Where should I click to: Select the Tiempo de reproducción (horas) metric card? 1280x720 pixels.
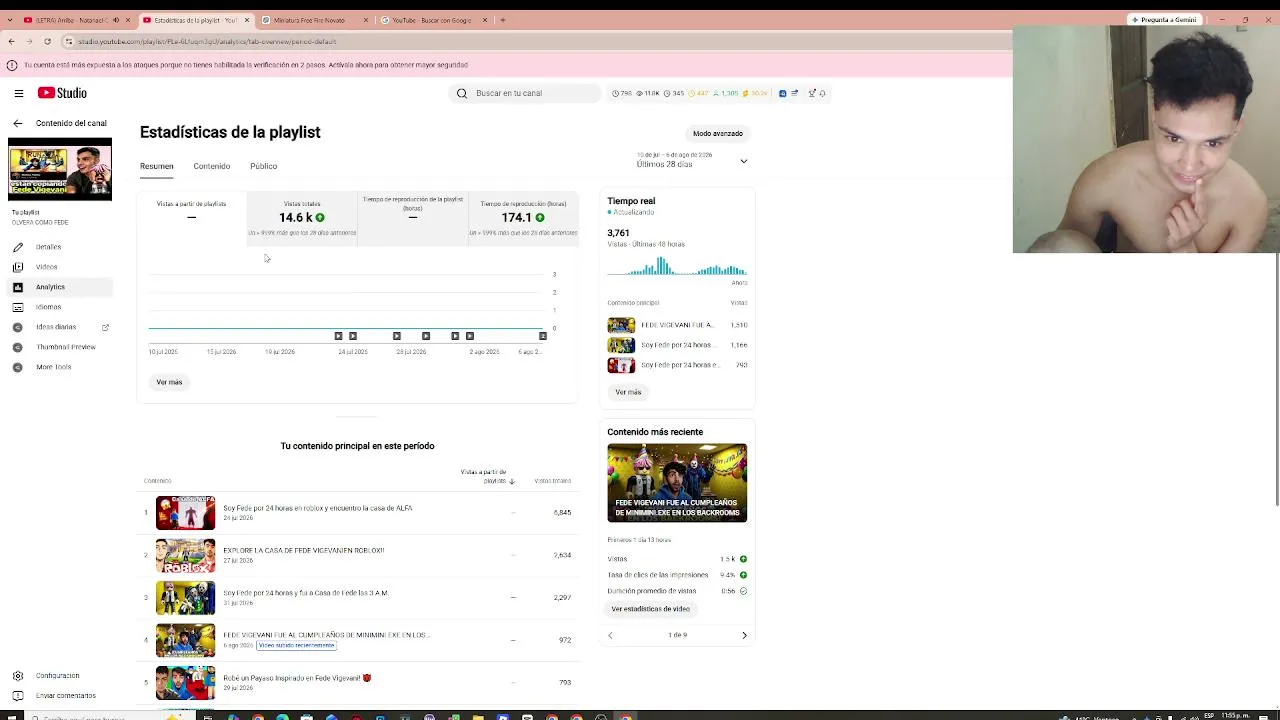(523, 217)
